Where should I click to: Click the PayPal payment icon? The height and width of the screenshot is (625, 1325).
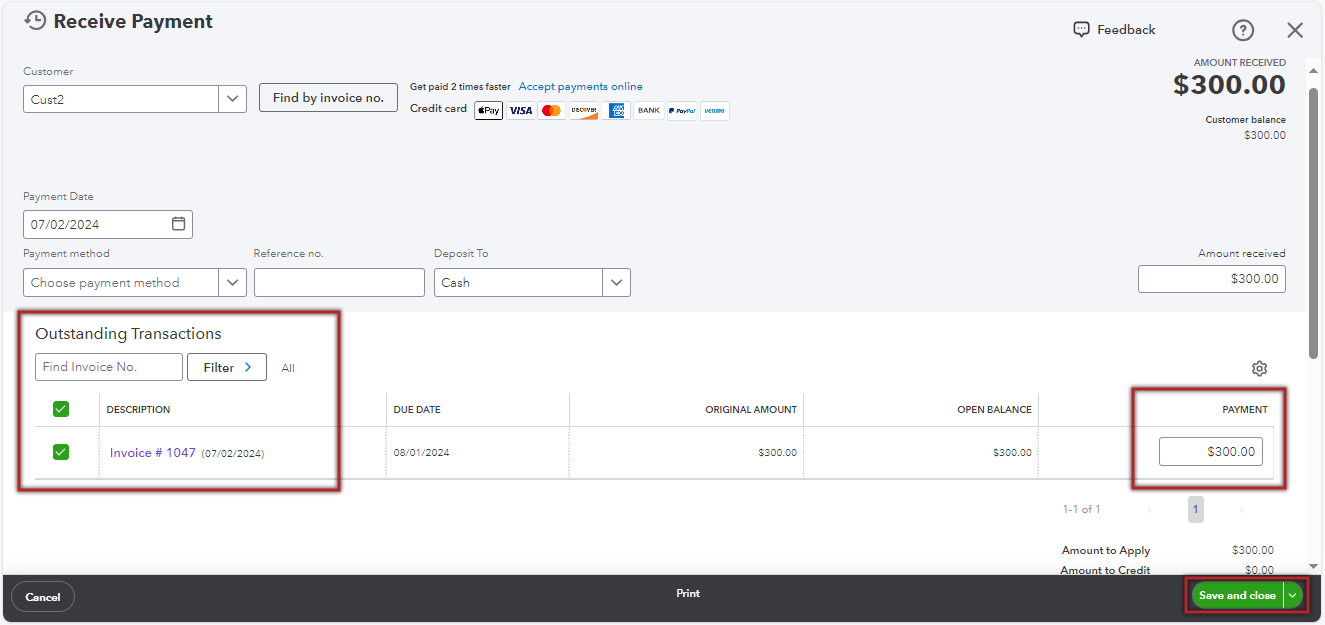[x=682, y=110]
